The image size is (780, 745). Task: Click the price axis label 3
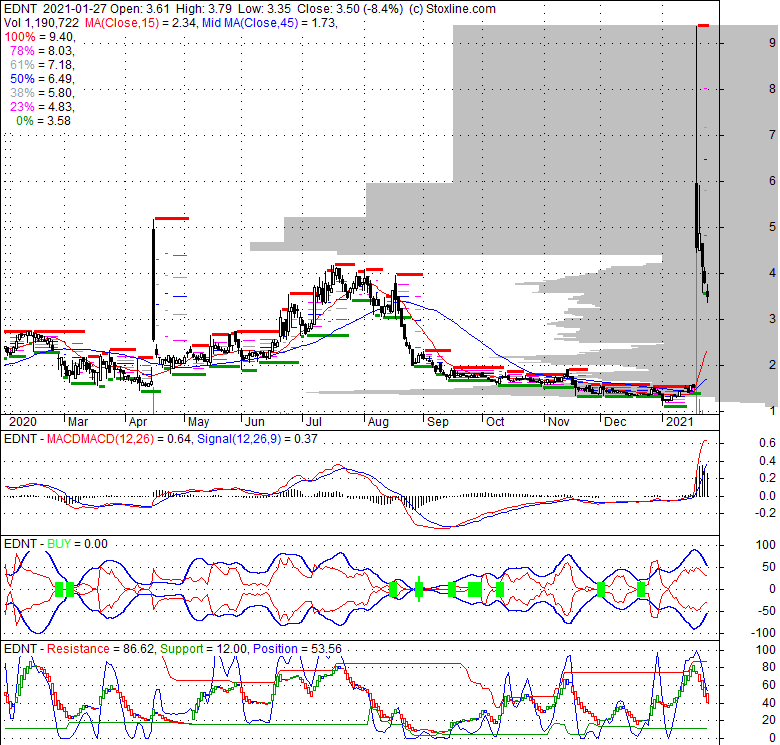[x=772, y=319]
